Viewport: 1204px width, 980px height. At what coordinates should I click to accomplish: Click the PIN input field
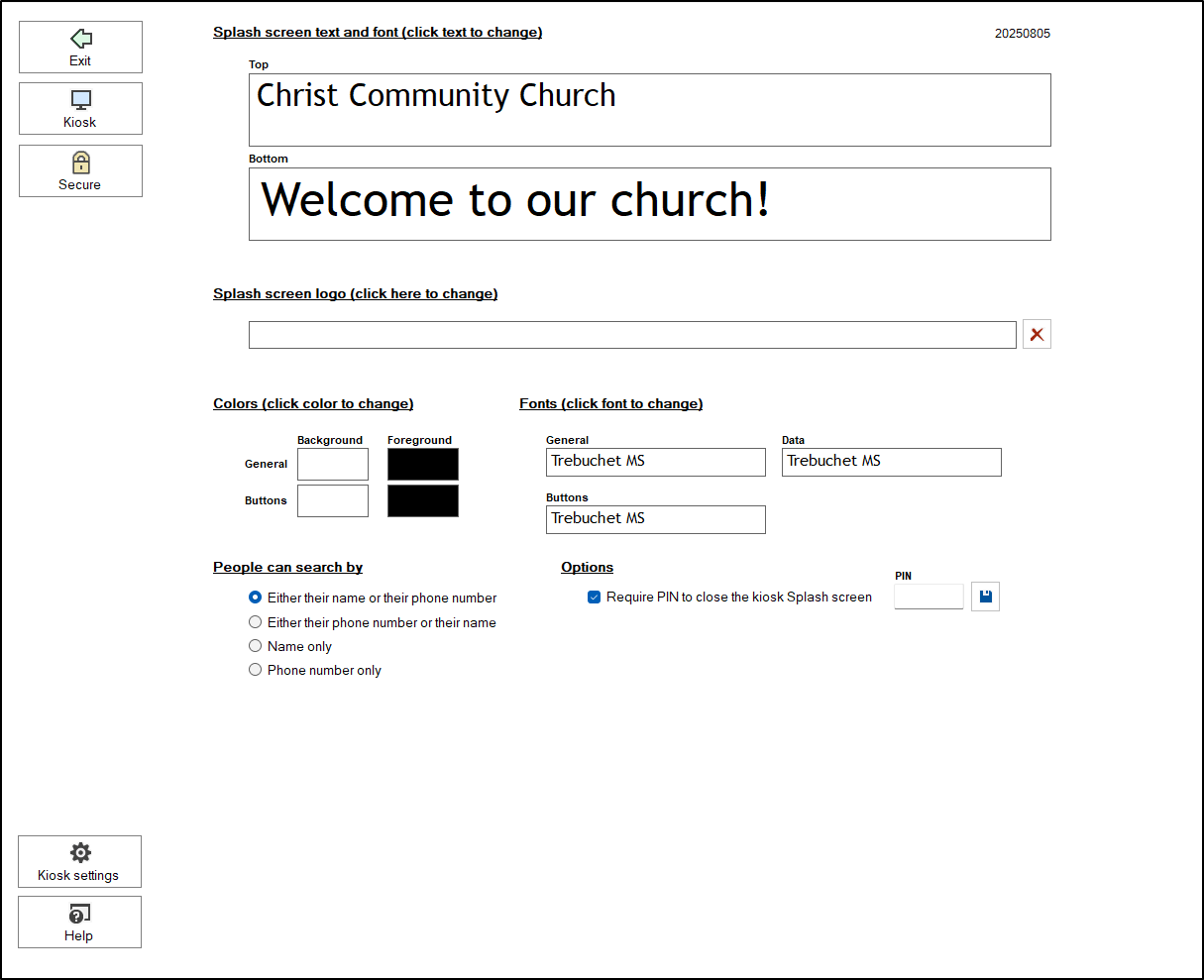(x=929, y=597)
